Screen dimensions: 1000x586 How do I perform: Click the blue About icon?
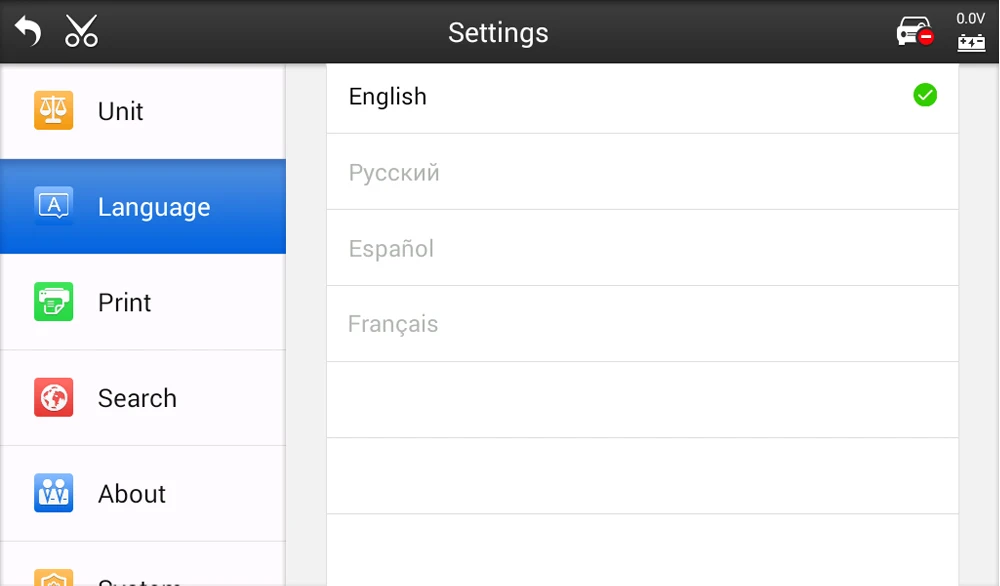point(54,493)
